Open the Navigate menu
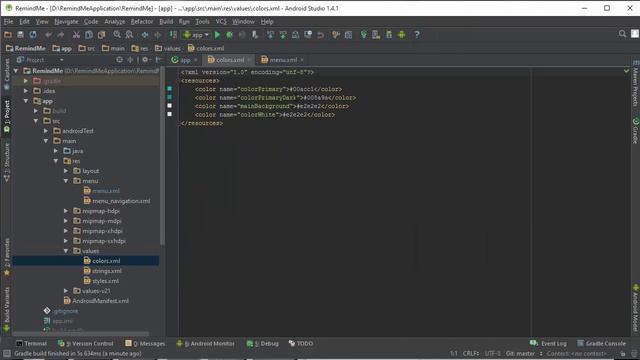This screenshot has width=640, height=360. [x=66, y=21]
